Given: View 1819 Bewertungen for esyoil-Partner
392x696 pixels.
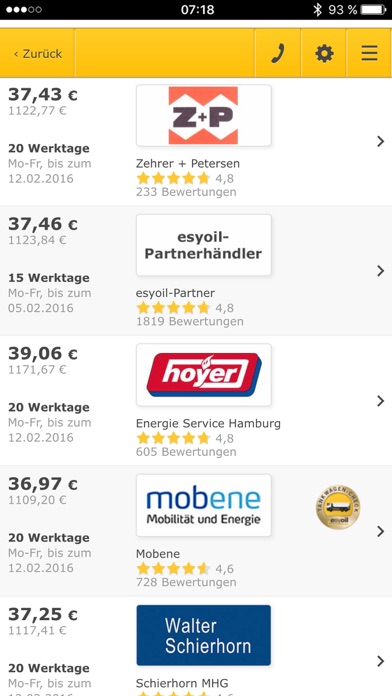Looking at the screenshot, I should [190, 321].
